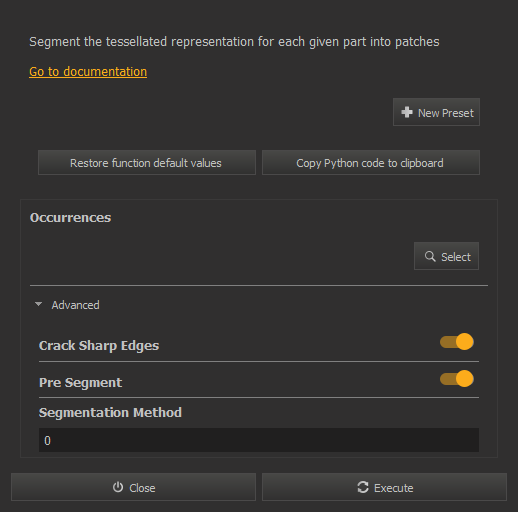The height and width of the screenshot is (512, 518).
Task: Copy Python code to clipboard
Action: tap(371, 163)
